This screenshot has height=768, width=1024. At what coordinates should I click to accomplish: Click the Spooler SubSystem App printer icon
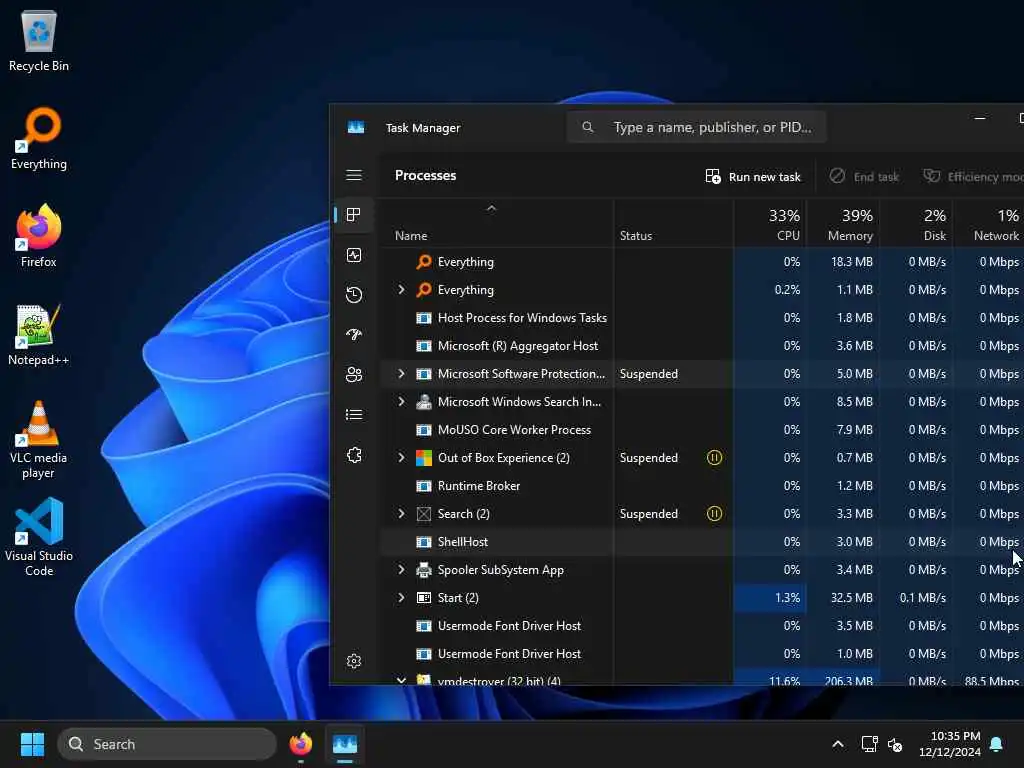(x=424, y=570)
